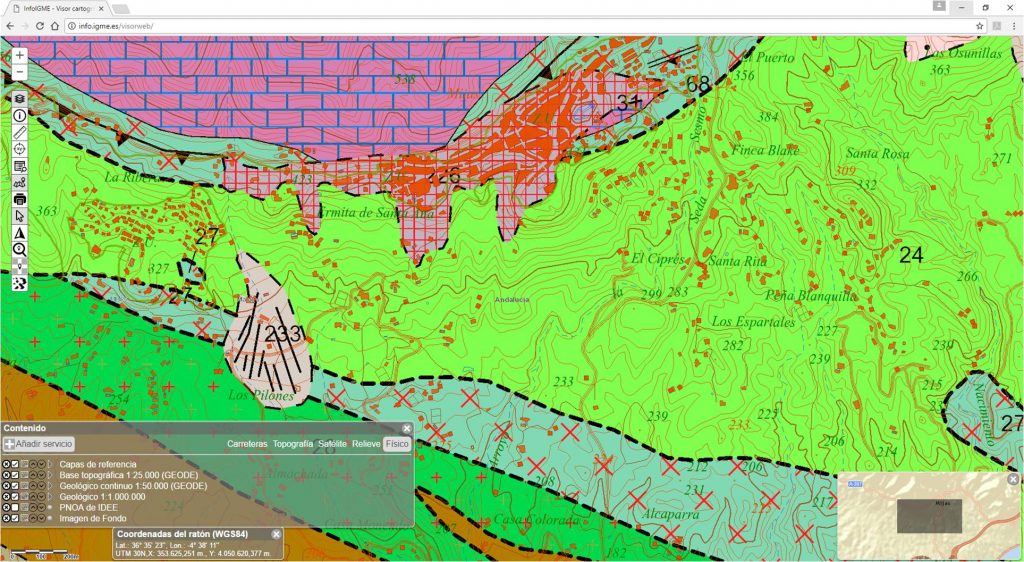Screen dimensions: 1024x562
Task: Uncheck Imagen de Fondo layer visibility
Action: click(15, 518)
